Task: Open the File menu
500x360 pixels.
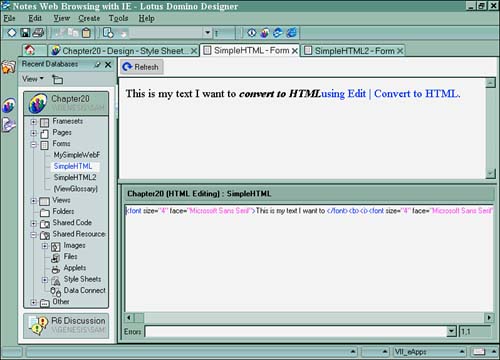Action: tap(9, 18)
